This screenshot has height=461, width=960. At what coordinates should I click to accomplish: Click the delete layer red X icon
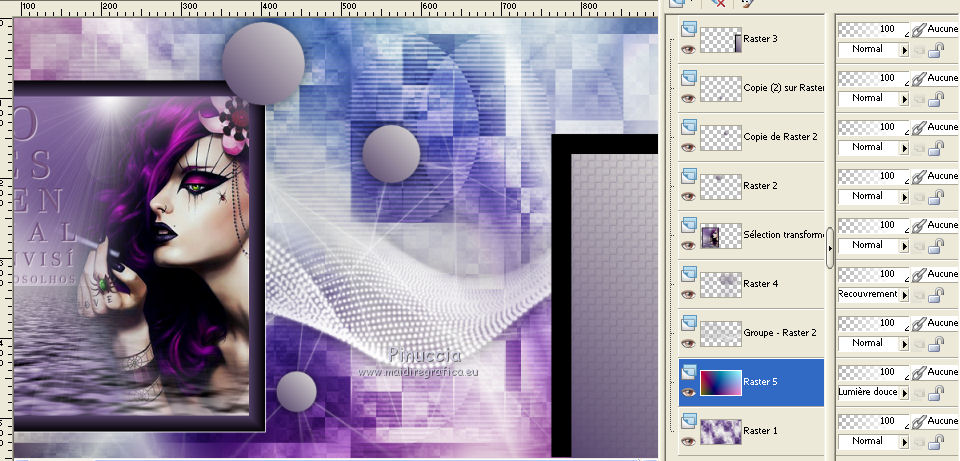(719, 2)
